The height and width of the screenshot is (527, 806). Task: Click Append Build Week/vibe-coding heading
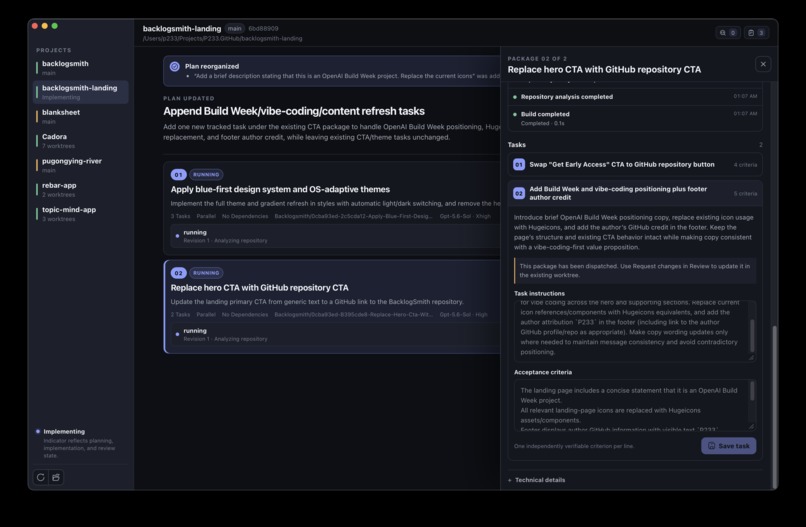tap(294, 111)
